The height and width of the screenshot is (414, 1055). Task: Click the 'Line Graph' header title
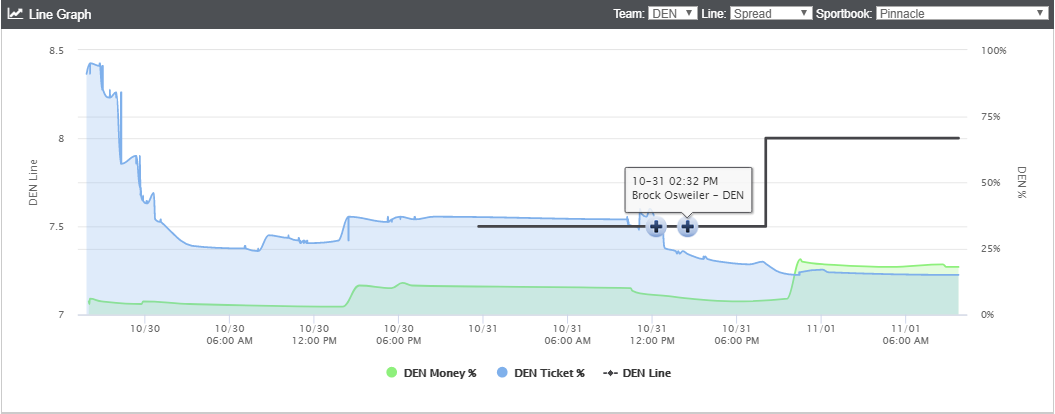tap(60, 14)
